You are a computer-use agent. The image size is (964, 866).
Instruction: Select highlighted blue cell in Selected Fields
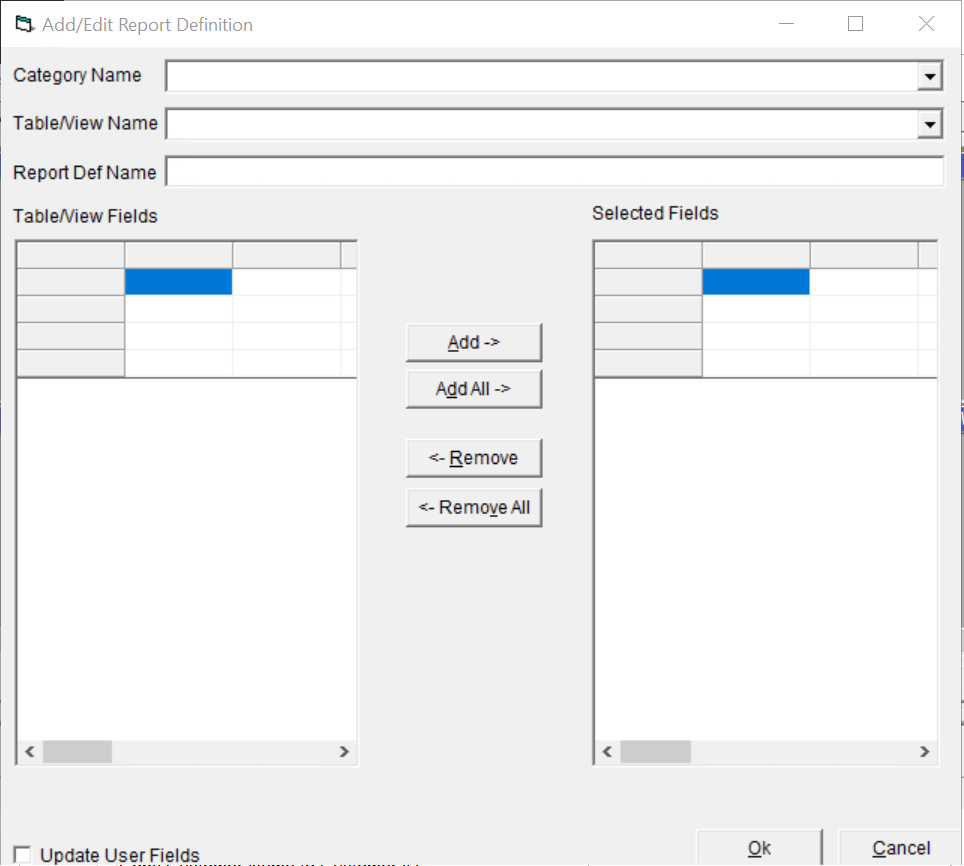click(x=755, y=283)
